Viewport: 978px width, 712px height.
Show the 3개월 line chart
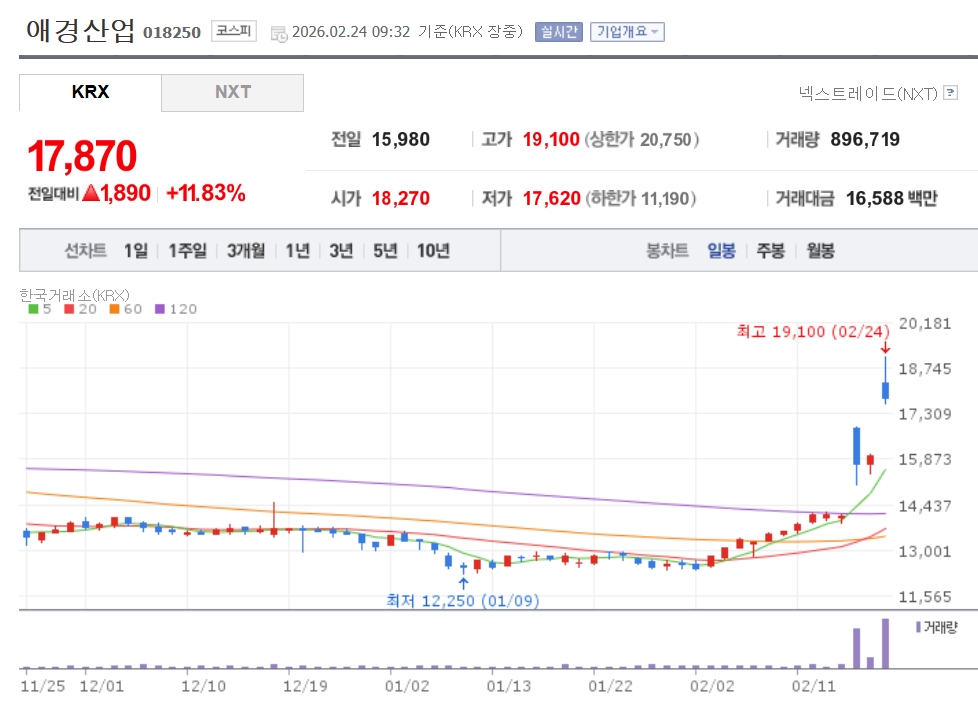(245, 250)
